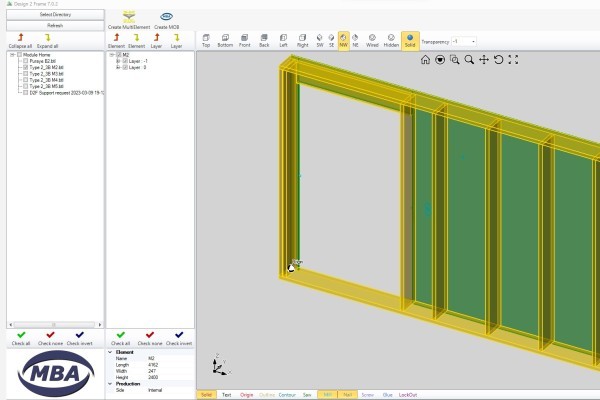Click the pan arrows icon in viewport

tap(484, 60)
